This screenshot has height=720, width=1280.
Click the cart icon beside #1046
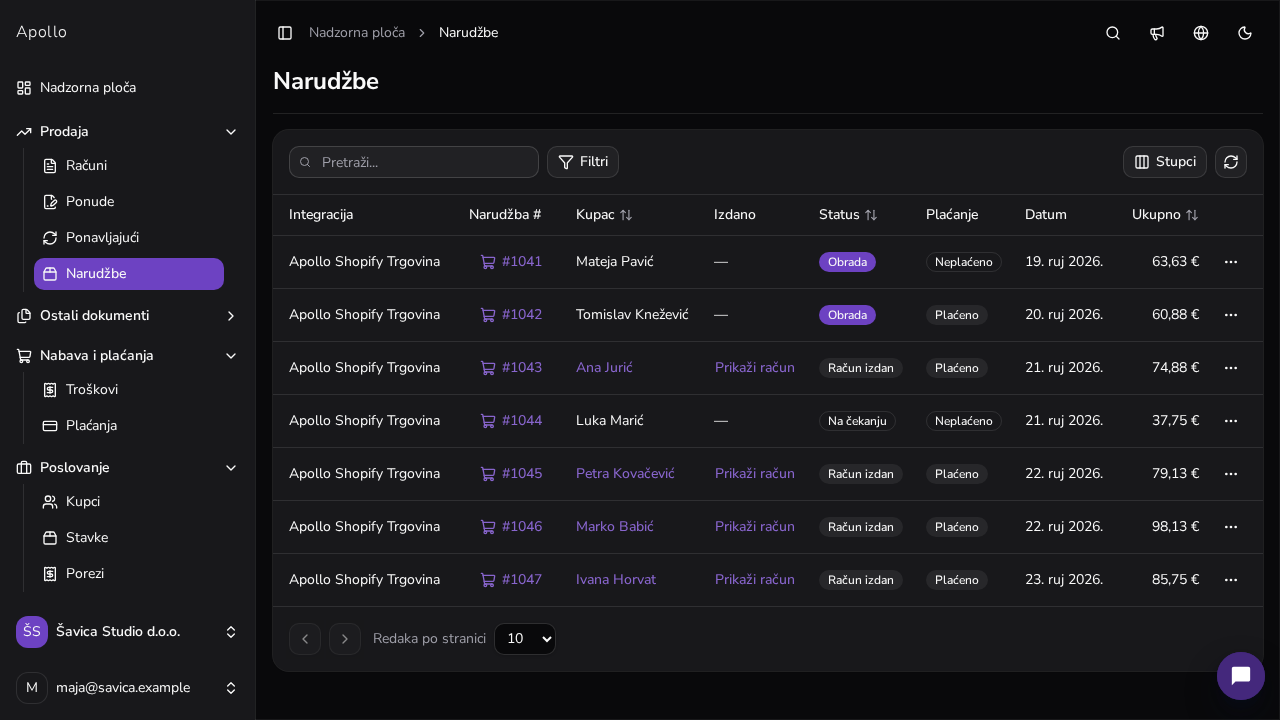pyautogui.click(x=488, y=527)
